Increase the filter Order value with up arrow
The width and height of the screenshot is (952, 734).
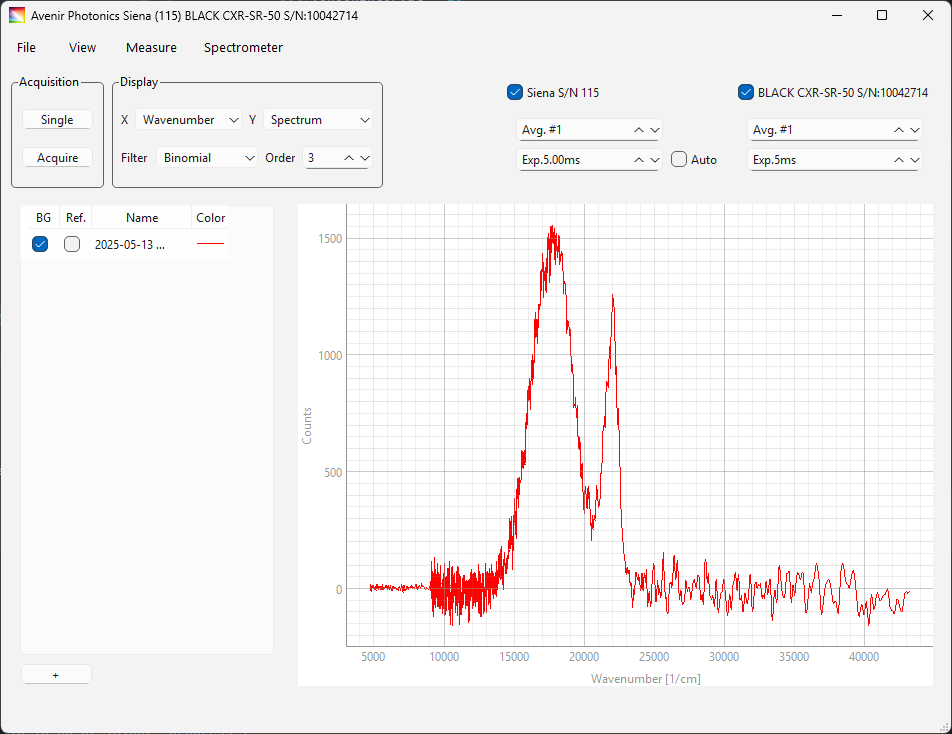349,158
